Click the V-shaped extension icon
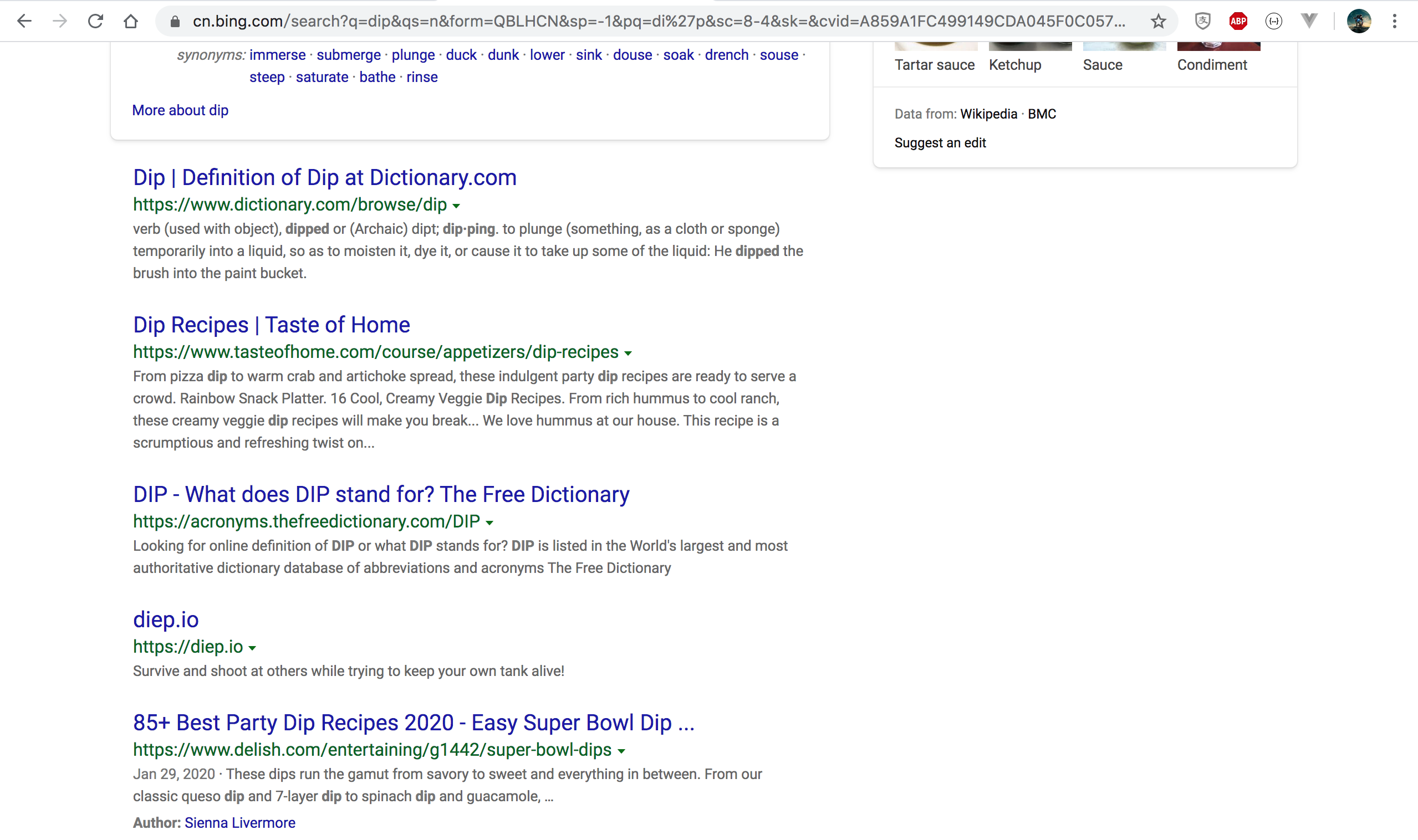The width and height of the screenshot is (1418, 840). 1309,22
